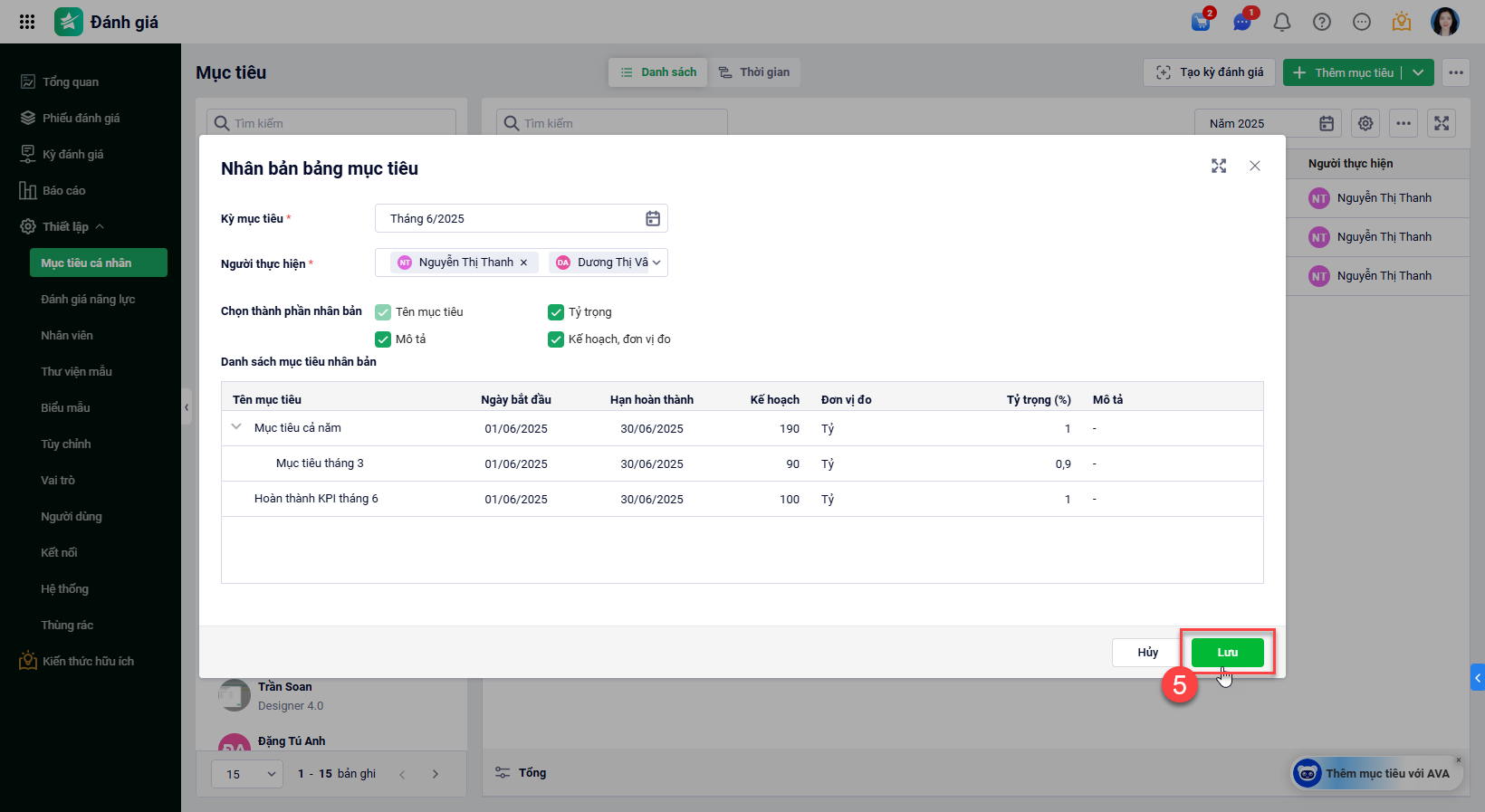This screenshot has height=812, width=1485.
Task: Expand the dialog to full screen
Action: tap(1219, 166)
